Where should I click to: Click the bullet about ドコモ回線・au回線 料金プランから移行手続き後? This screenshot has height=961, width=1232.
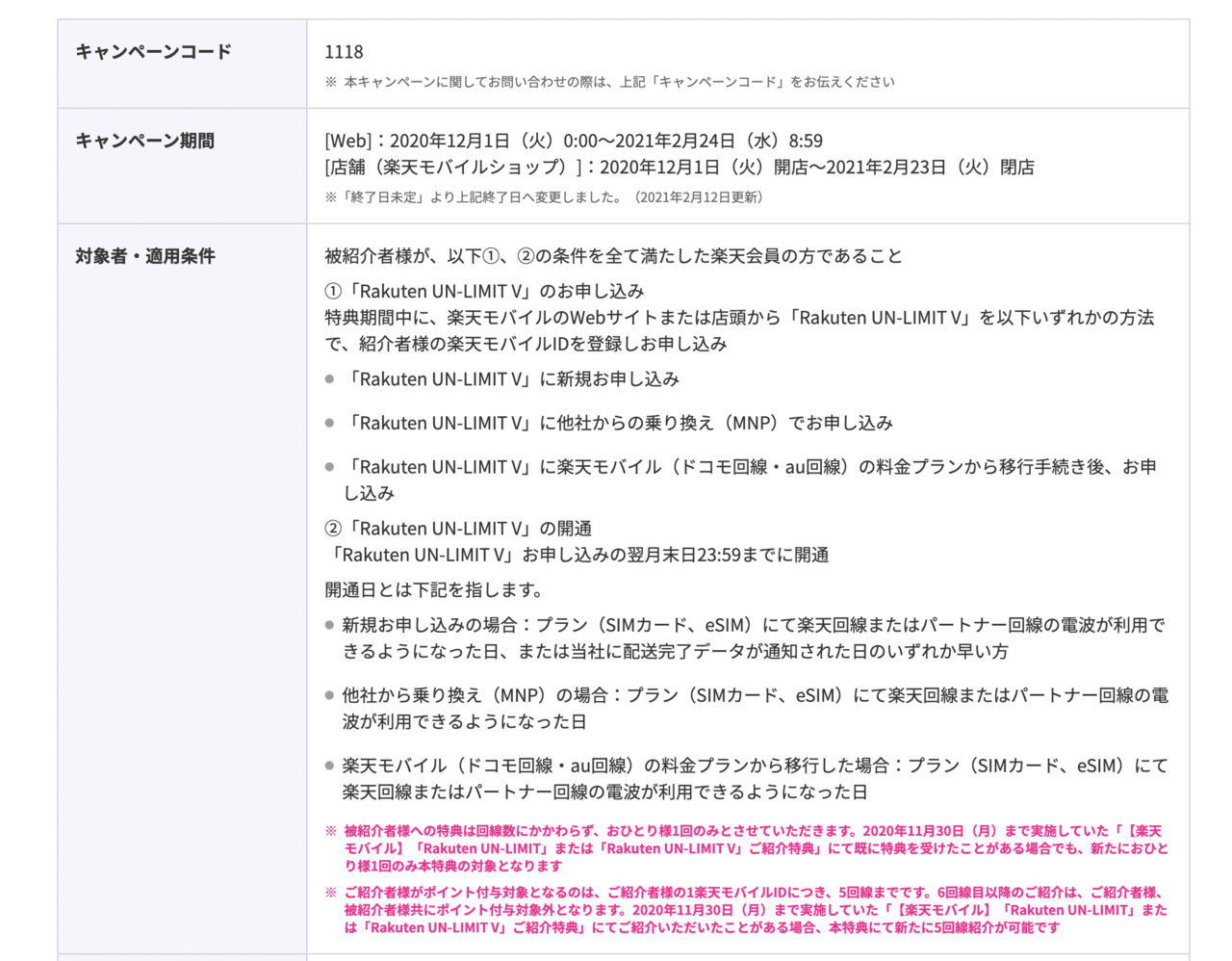(x=750, y=480)
